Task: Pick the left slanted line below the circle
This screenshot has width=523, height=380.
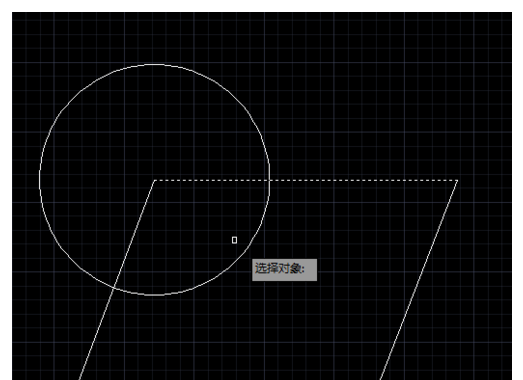Action: click(97, 334)
